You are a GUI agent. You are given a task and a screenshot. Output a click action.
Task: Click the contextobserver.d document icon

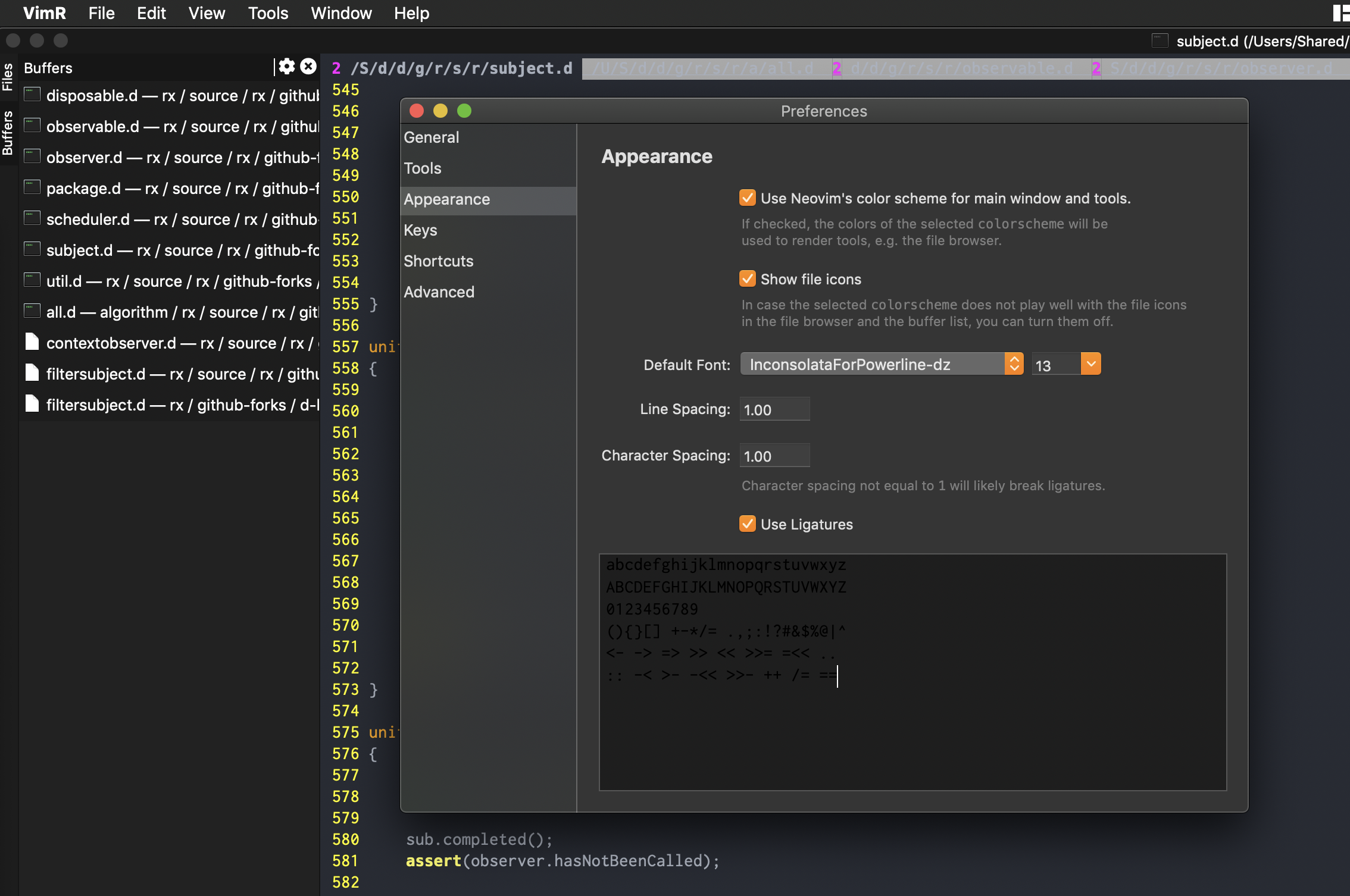(x=32, y=342)
